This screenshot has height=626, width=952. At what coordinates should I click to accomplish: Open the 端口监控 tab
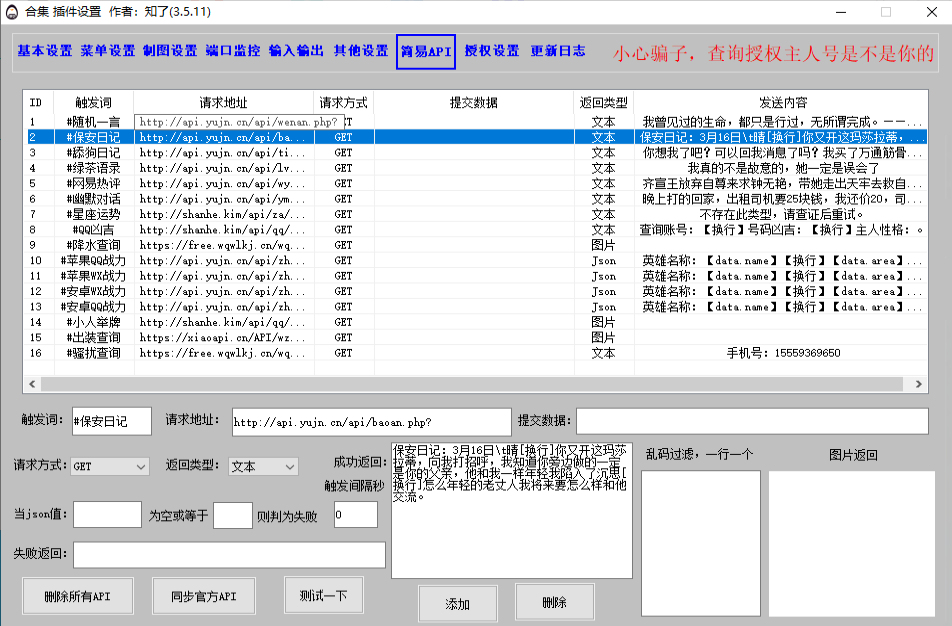(233, 51)
